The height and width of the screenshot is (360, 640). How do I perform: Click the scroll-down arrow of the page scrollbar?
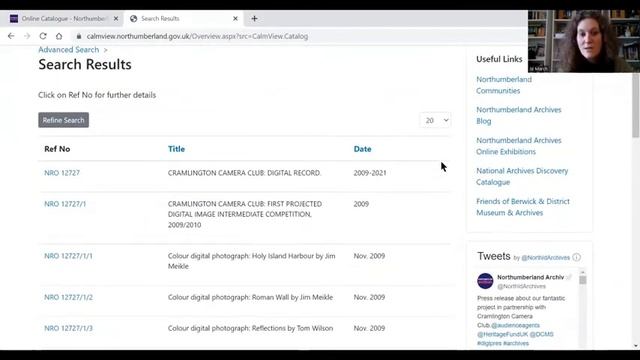click(636, 346)
